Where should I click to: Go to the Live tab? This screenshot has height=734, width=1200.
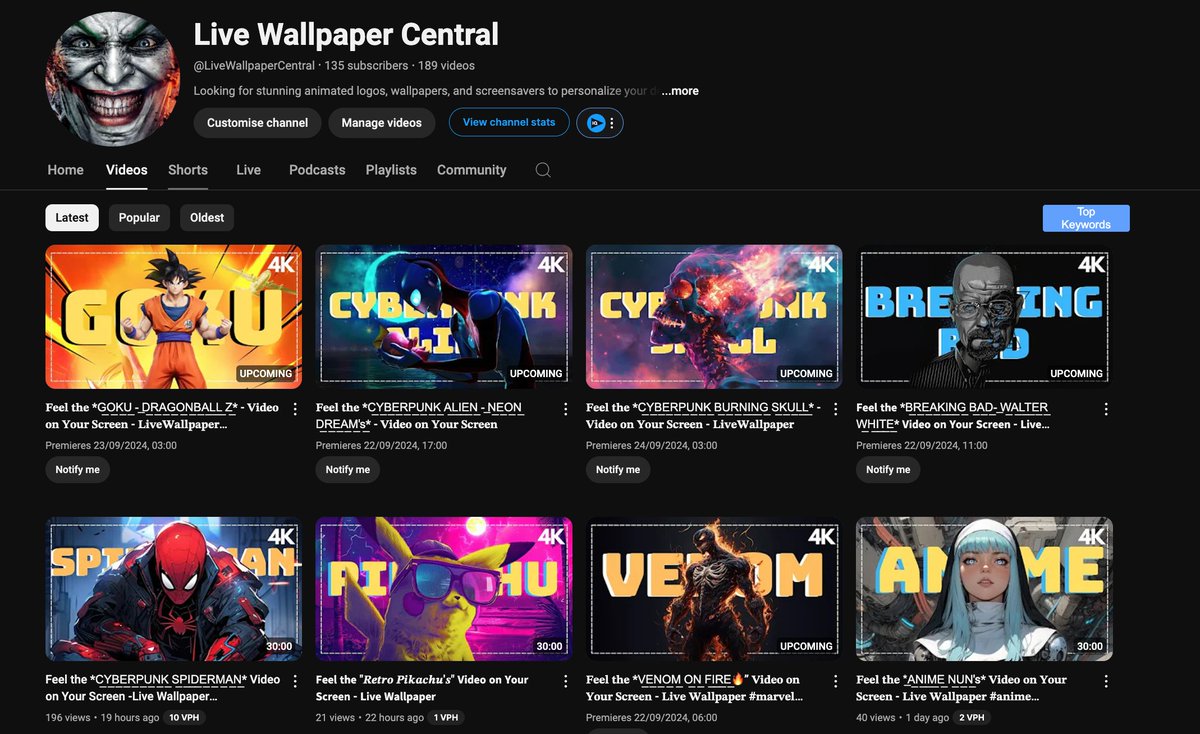click(x=248, y=170)
